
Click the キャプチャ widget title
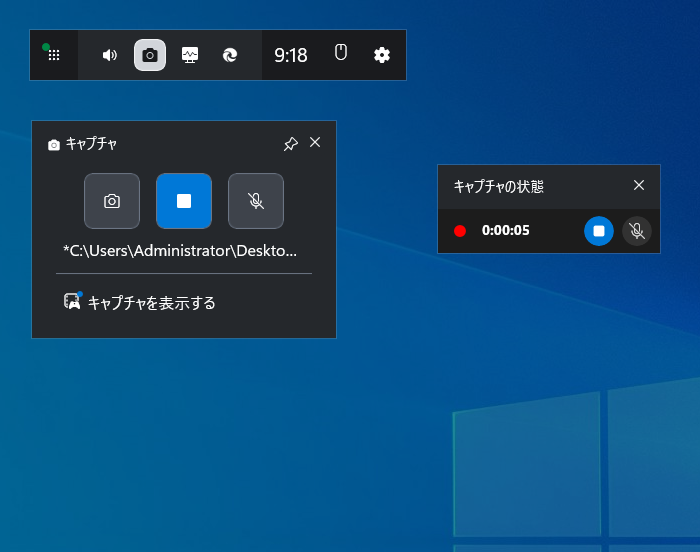(x=91, y=144)
